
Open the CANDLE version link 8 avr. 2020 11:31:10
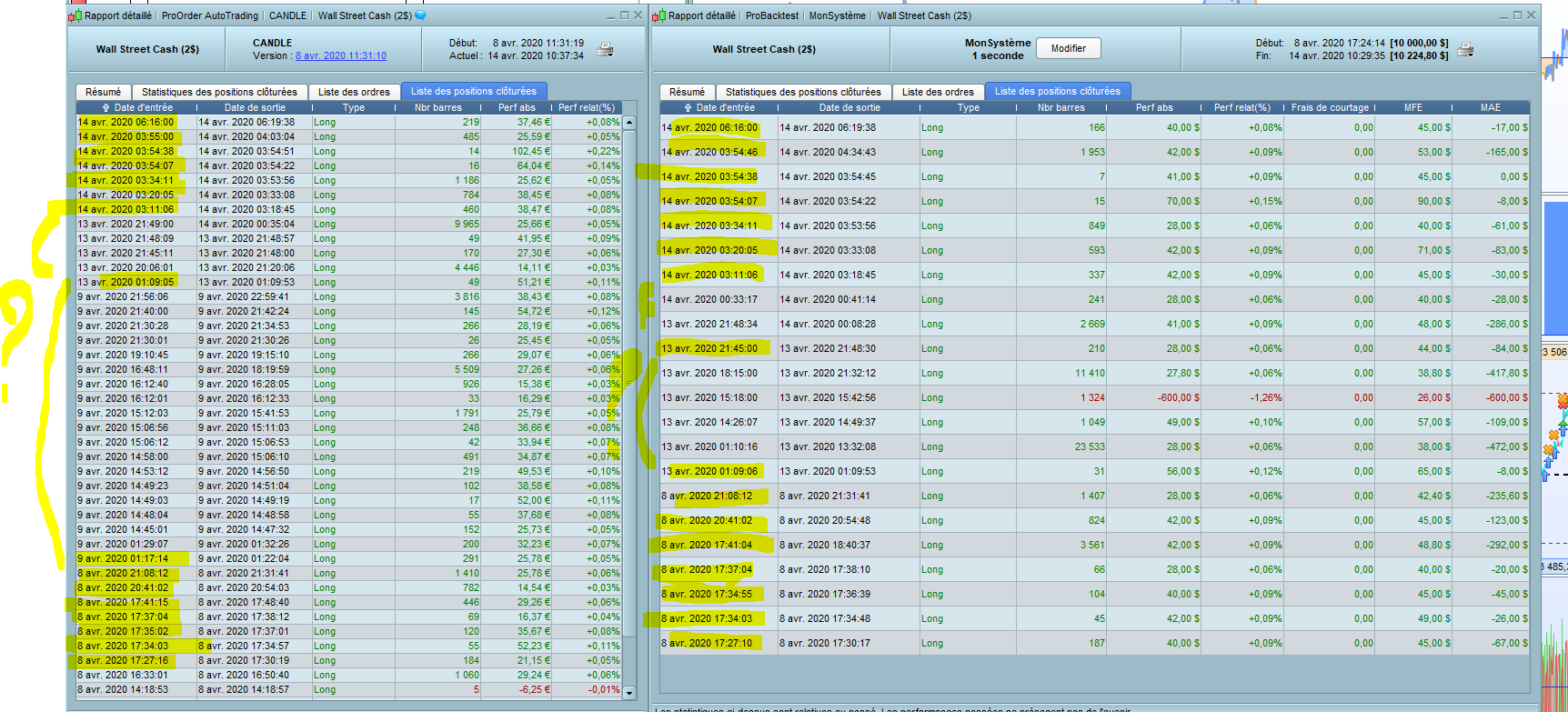[340, 55]
